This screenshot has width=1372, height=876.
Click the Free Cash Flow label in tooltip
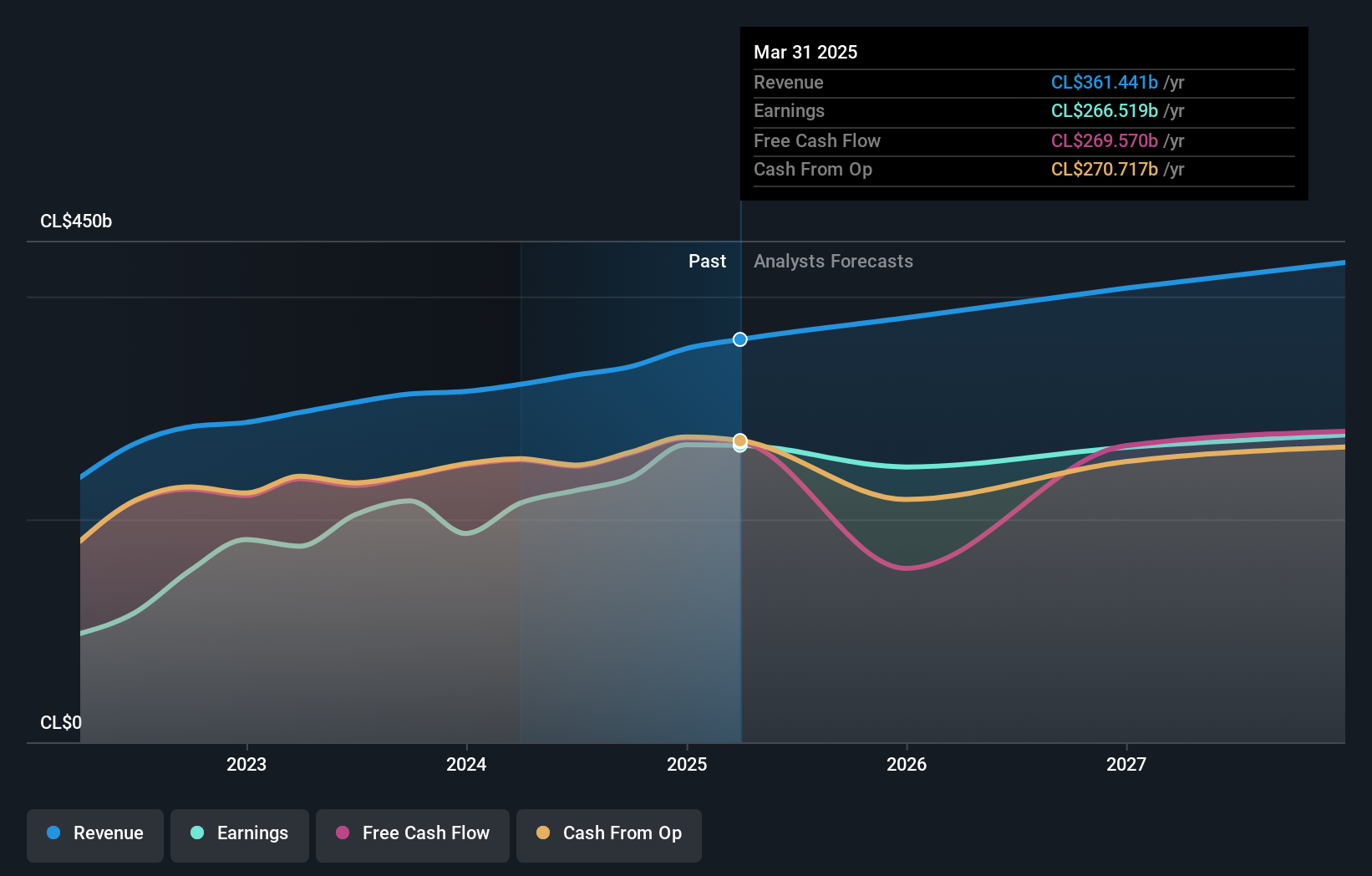pos(817,141)
